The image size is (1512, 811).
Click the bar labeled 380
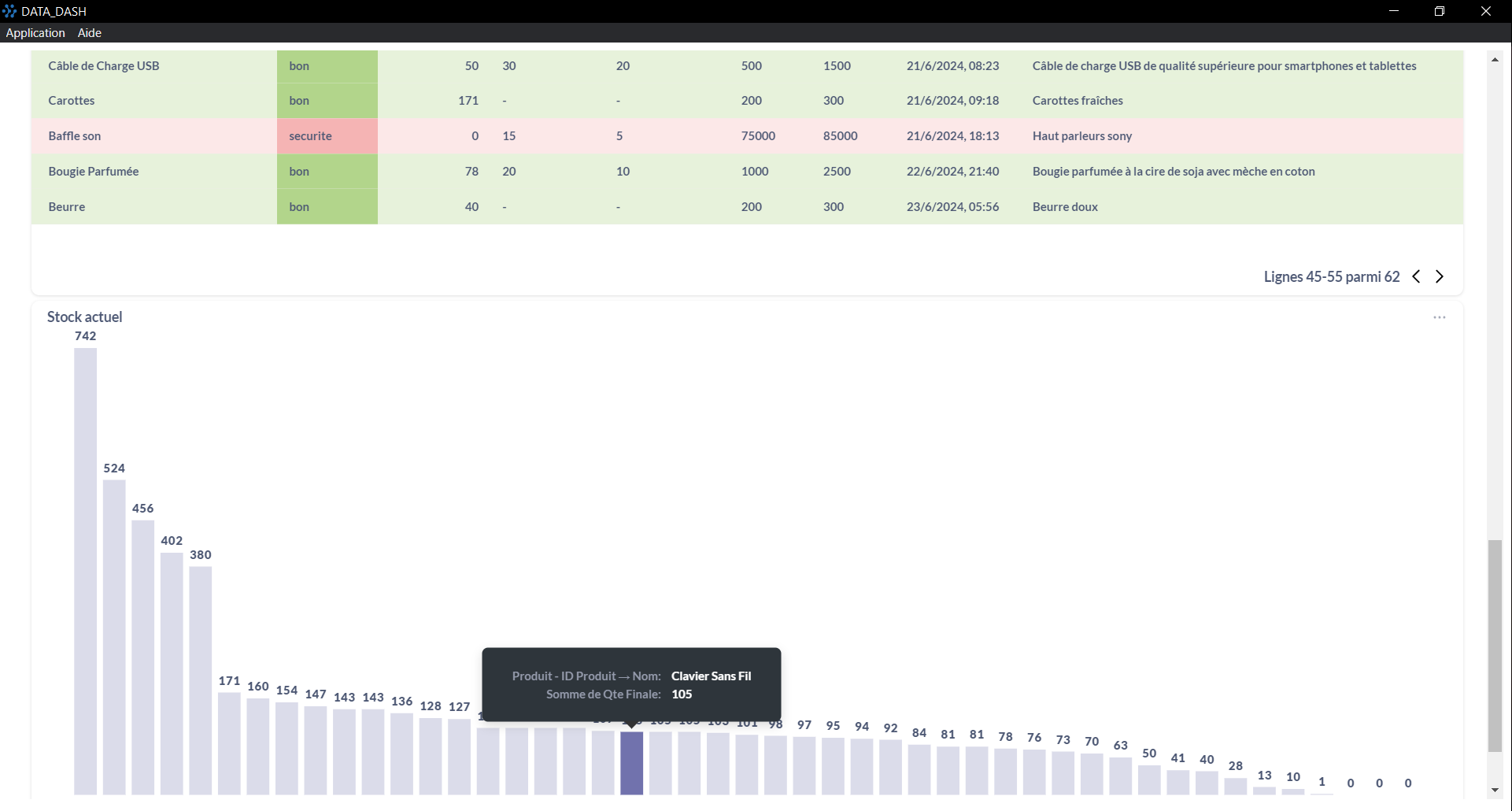pyautogui.click(x=201, y=680)
